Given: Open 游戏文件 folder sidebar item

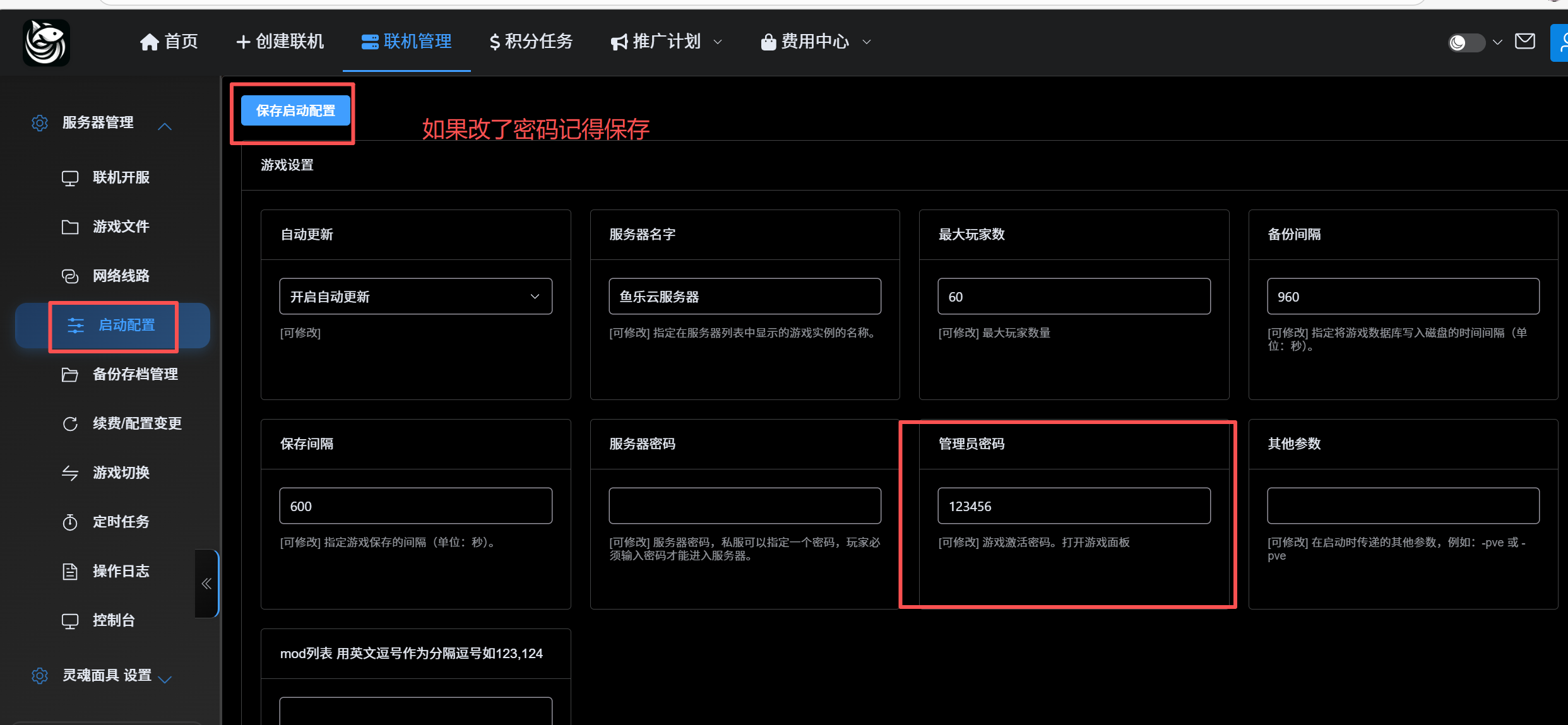Looking at the screenshot, I should pos(121,227).
